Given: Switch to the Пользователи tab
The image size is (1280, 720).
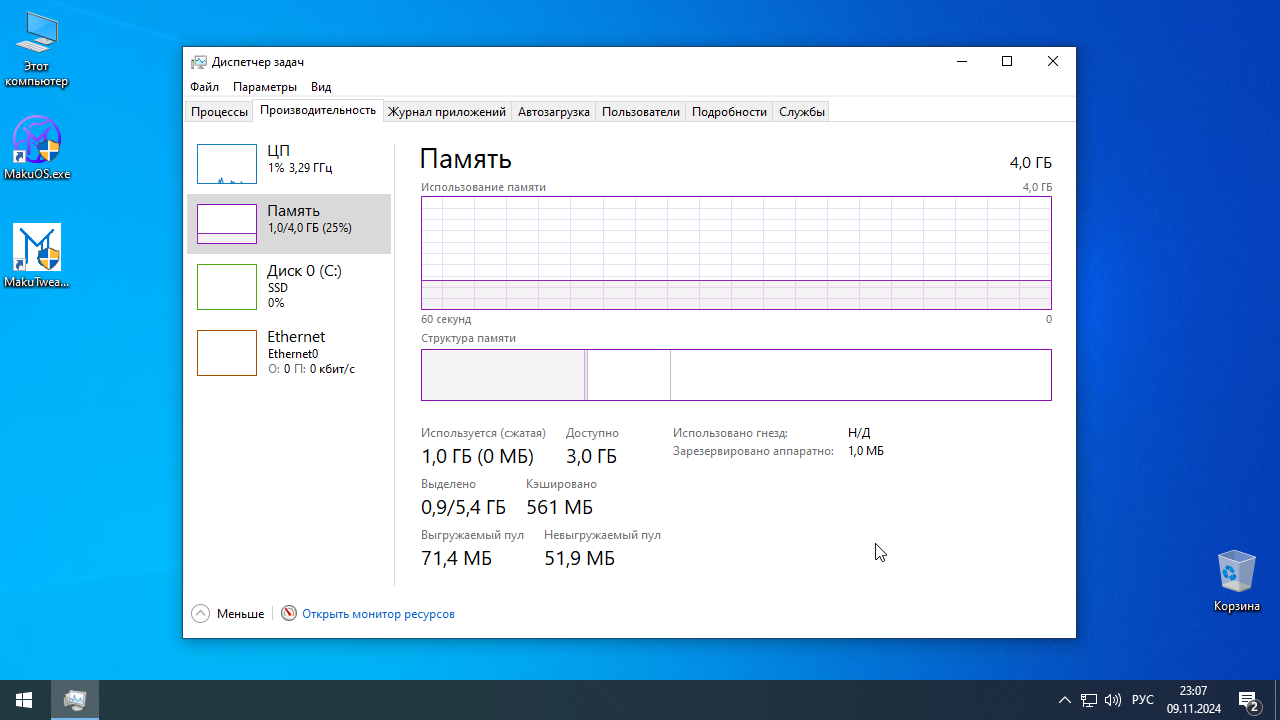Looking at the screenshot, I should [641, 112].
